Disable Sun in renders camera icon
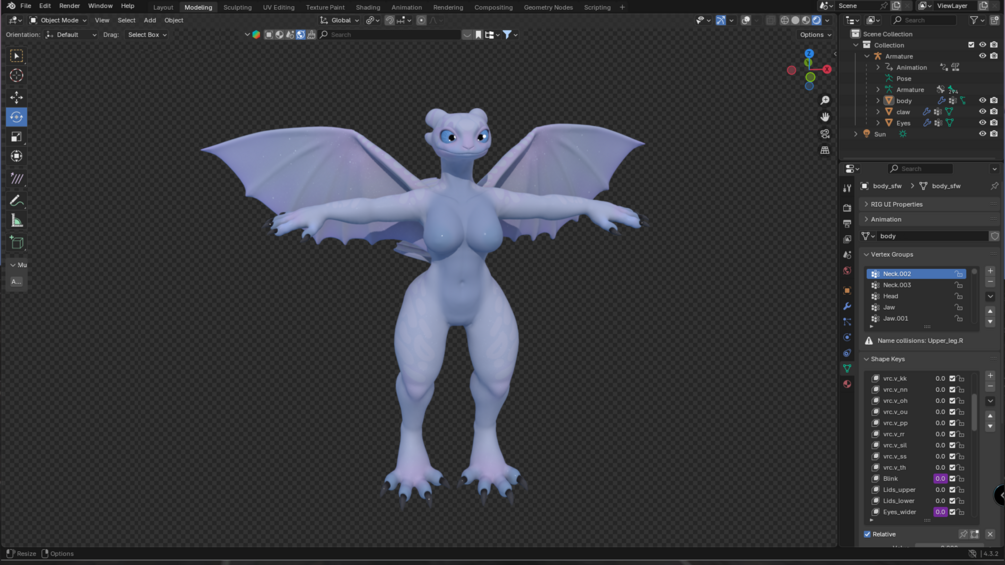This screenshot has height=565, width=1005. 994,134
